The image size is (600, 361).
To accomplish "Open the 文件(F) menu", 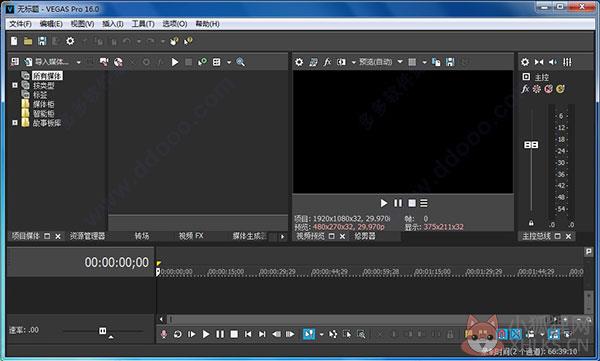I will [x=20, y=24].
